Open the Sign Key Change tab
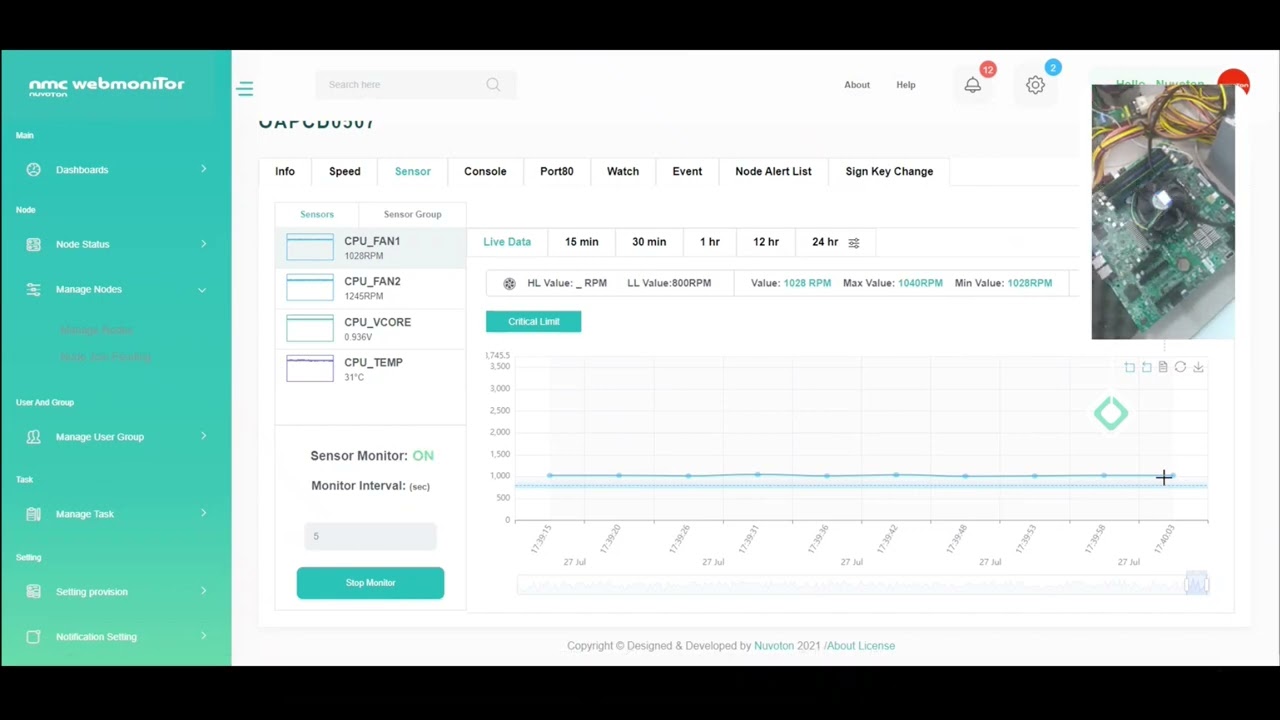1280x720 pixels. [889, 171]
